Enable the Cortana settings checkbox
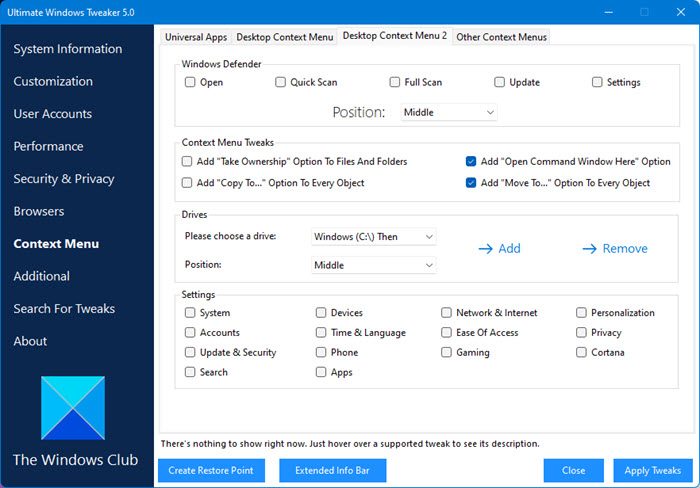Viewport: 700px width, 488px height. click(x=582, y=352)
